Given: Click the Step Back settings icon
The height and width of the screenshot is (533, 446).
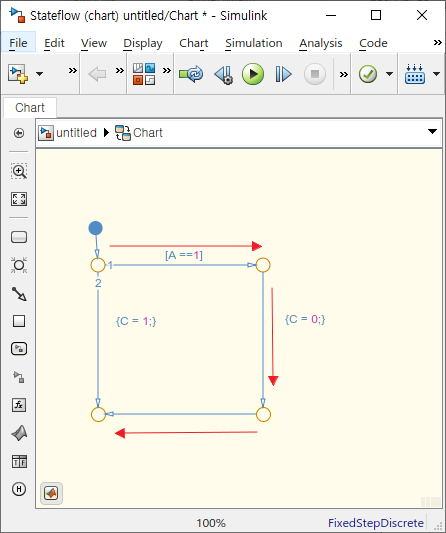Looking at the screenshot, I should click(x=224, y=74).
